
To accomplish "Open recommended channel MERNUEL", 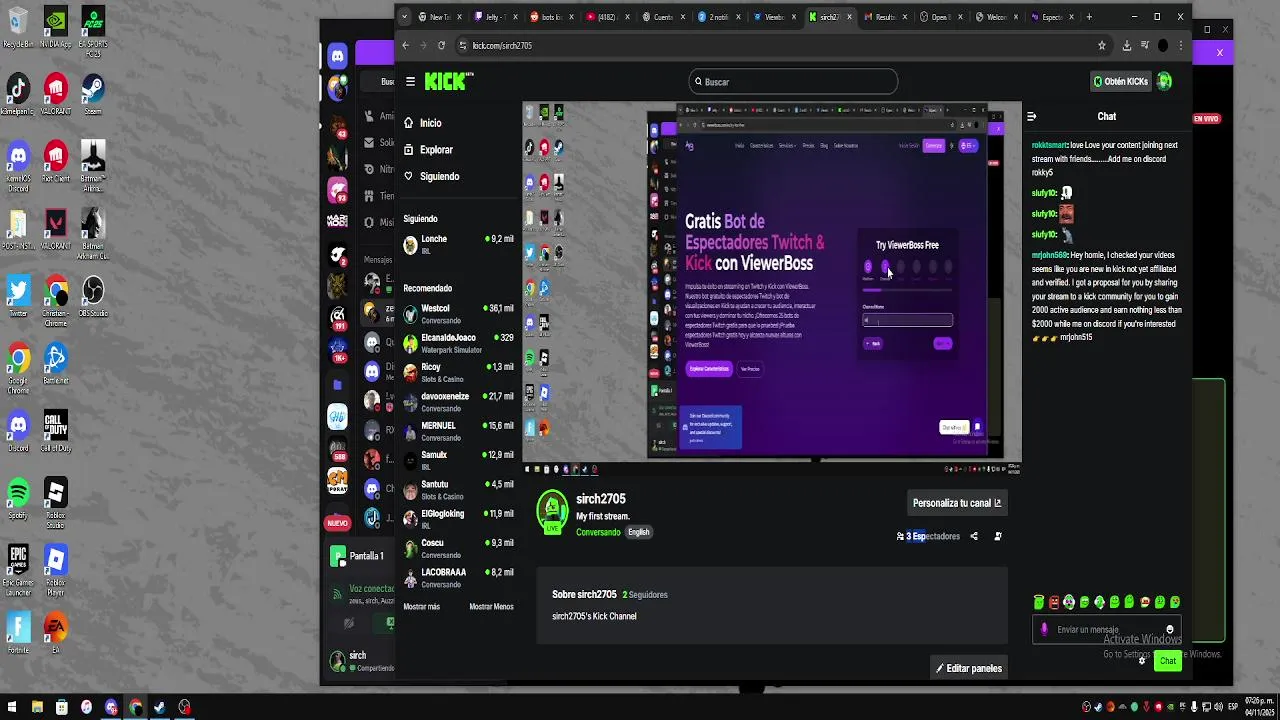I will (x=458, y=431).
